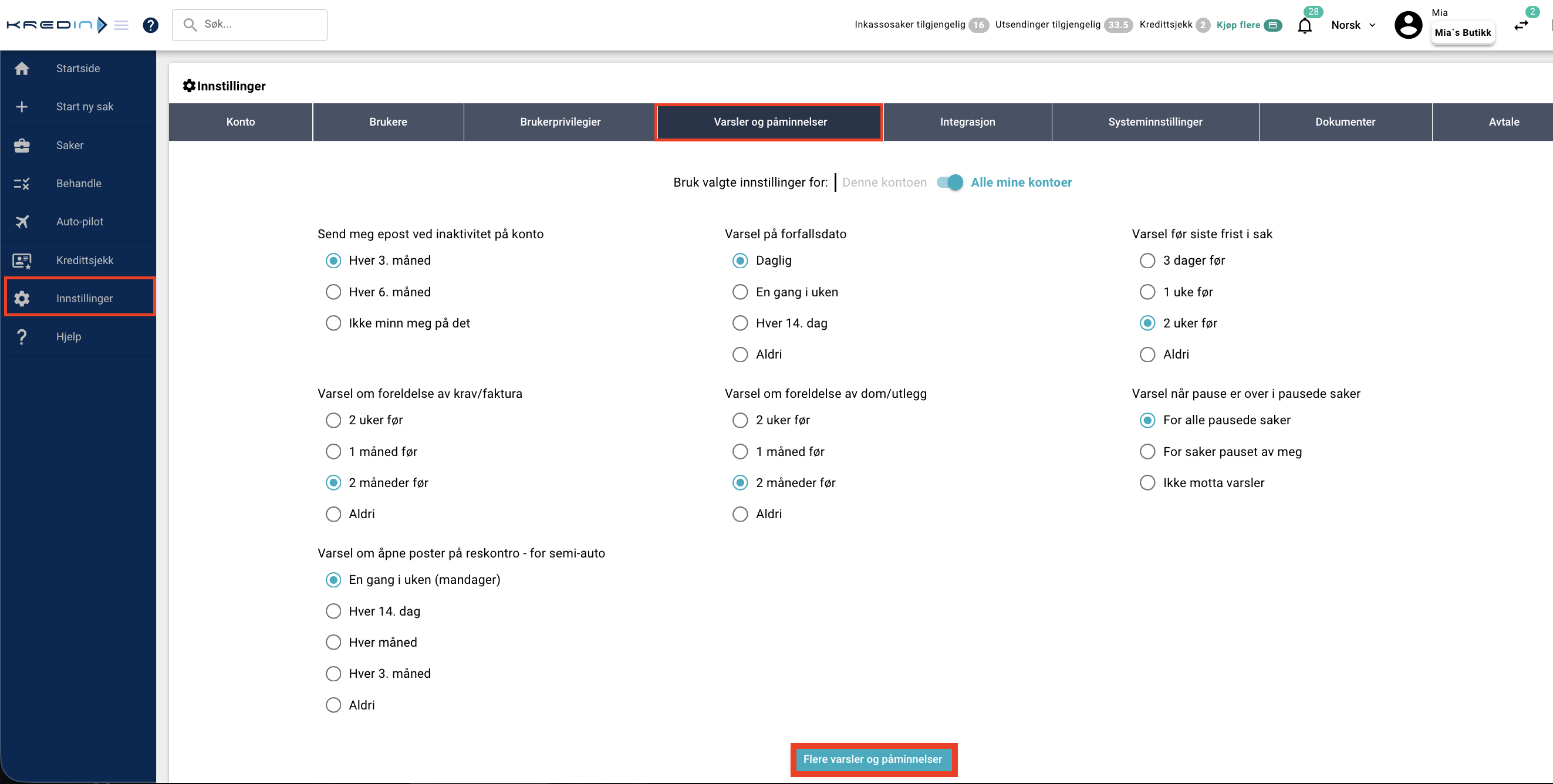Toggle Denne kontoen / Alle mine kontoer switch
1553x784 pixels.
coord(950,183)
